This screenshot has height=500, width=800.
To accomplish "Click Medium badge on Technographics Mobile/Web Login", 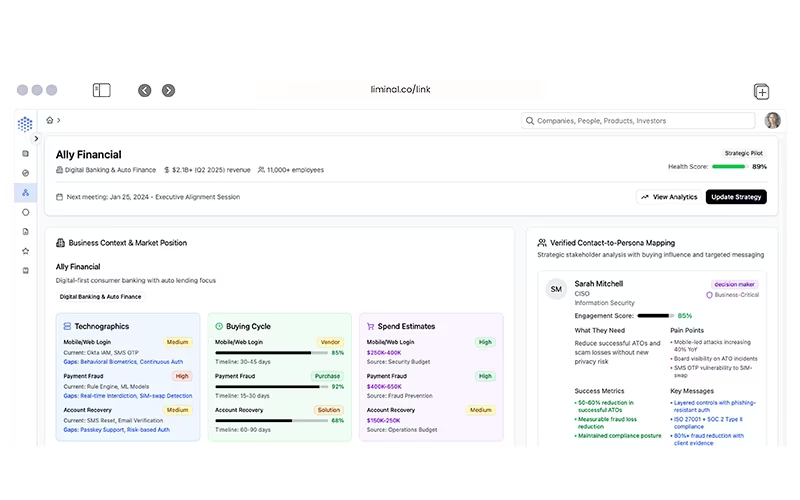I will click(x=178, y=342).
